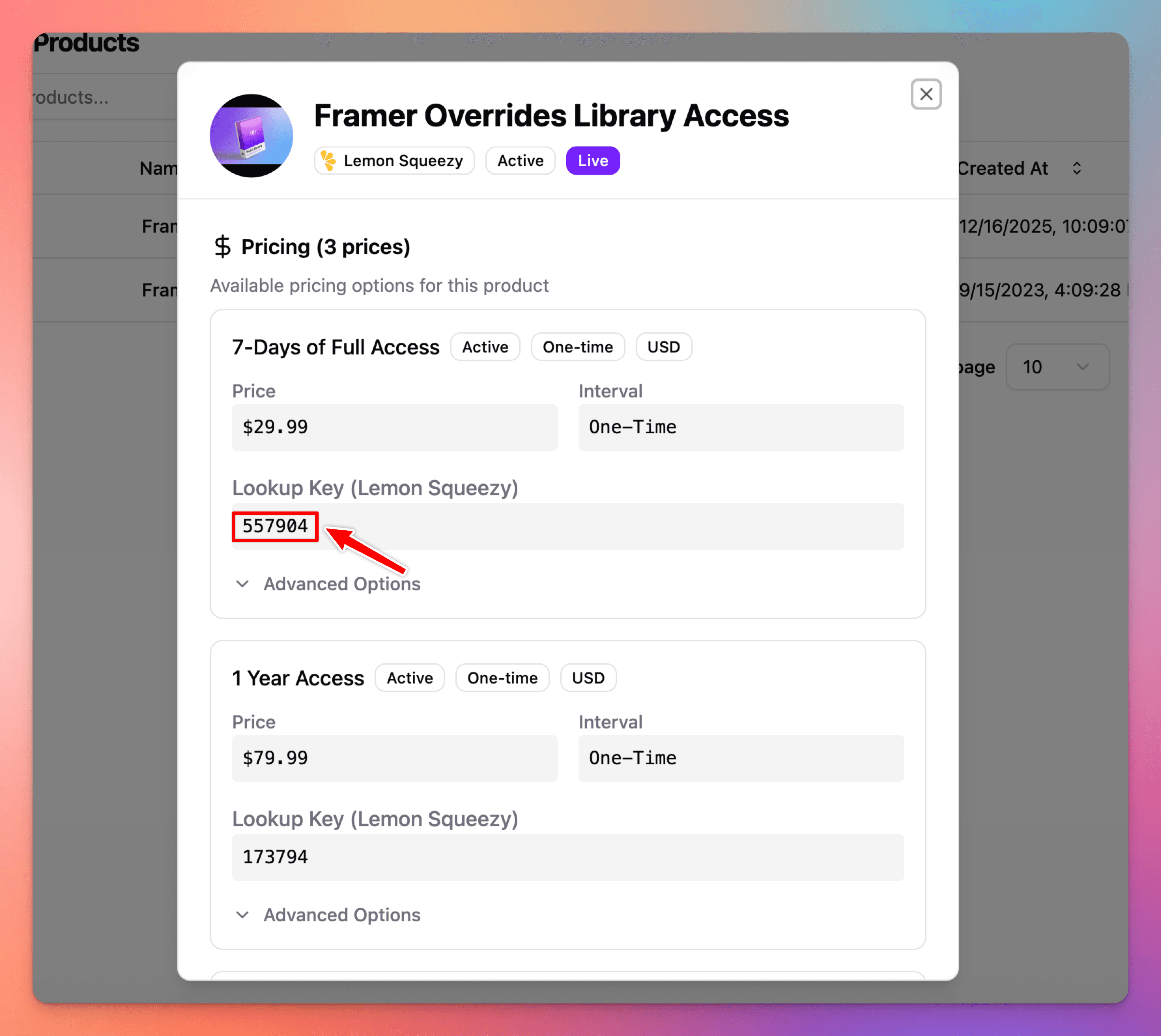Click the Lemon Squeezy provider badge
Viewport: 1161px width, 1036px height.
(x=394, y=161)
